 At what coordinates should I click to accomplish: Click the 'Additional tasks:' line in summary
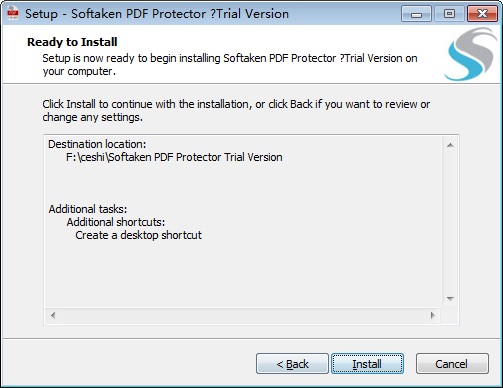point(88,209)
